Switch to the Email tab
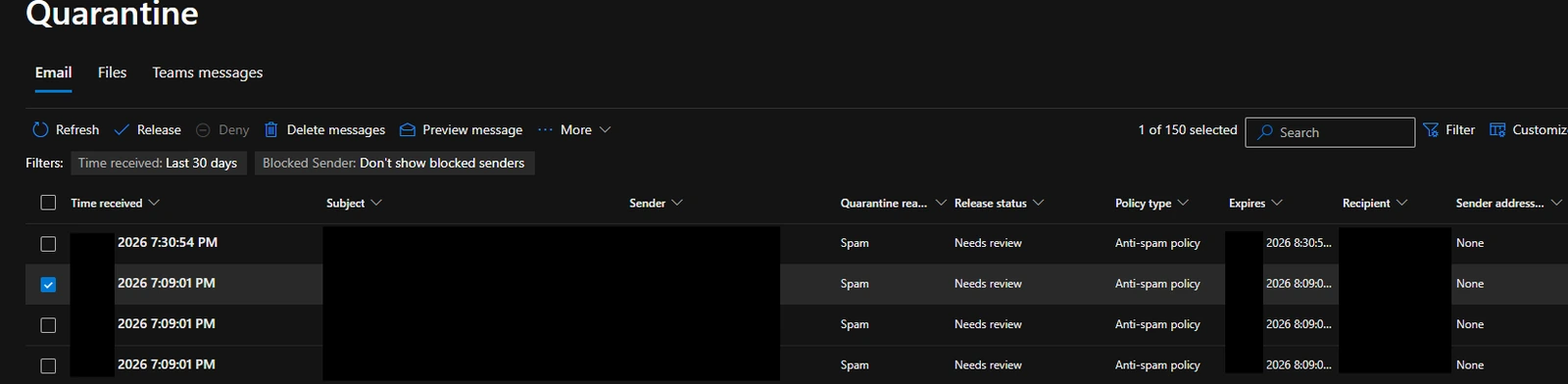Screen dimensions: 1568x384 pos(53,72)
